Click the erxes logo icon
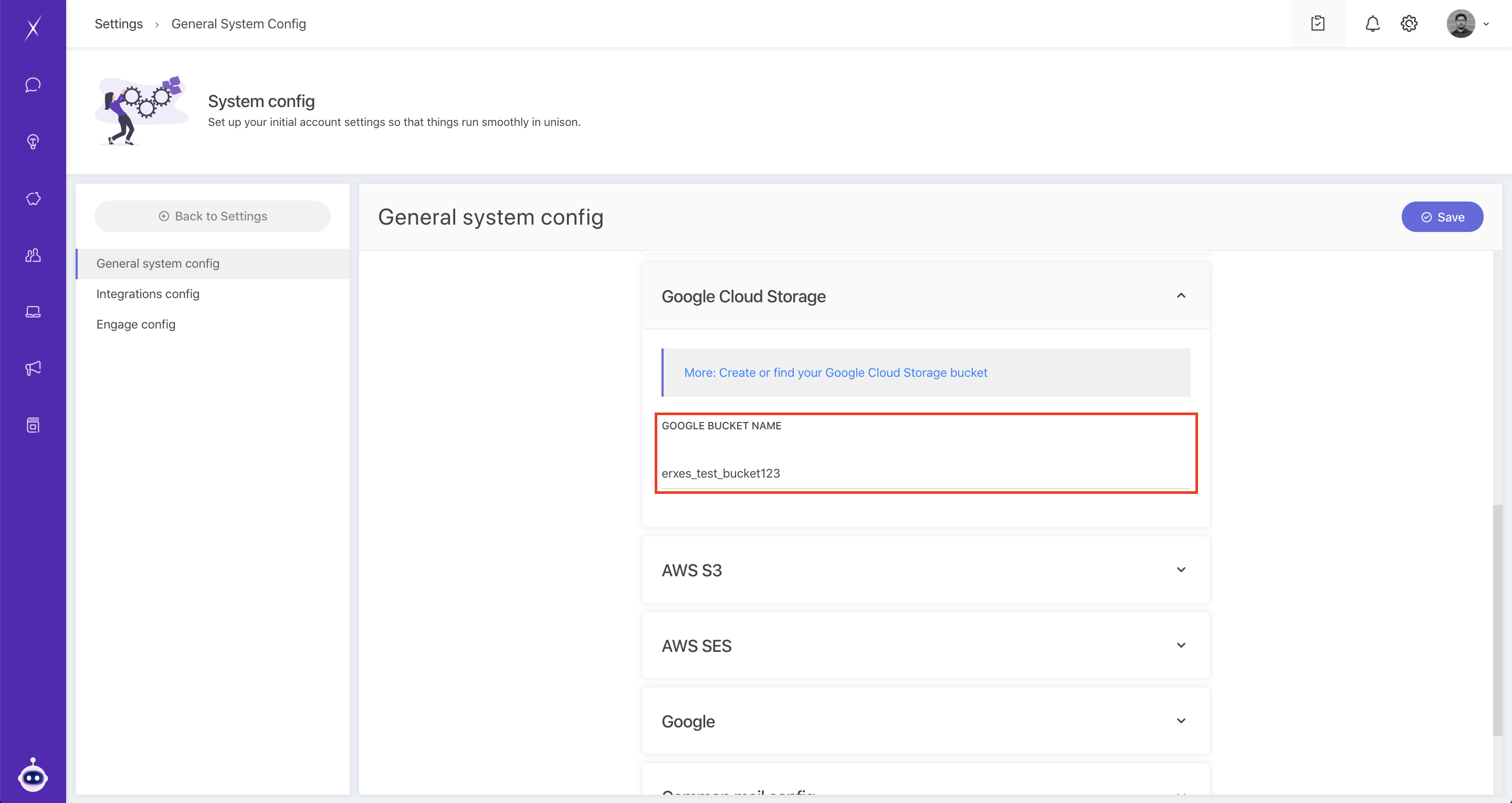This screenshot has height=803, width=1512. tap(33, 27)
